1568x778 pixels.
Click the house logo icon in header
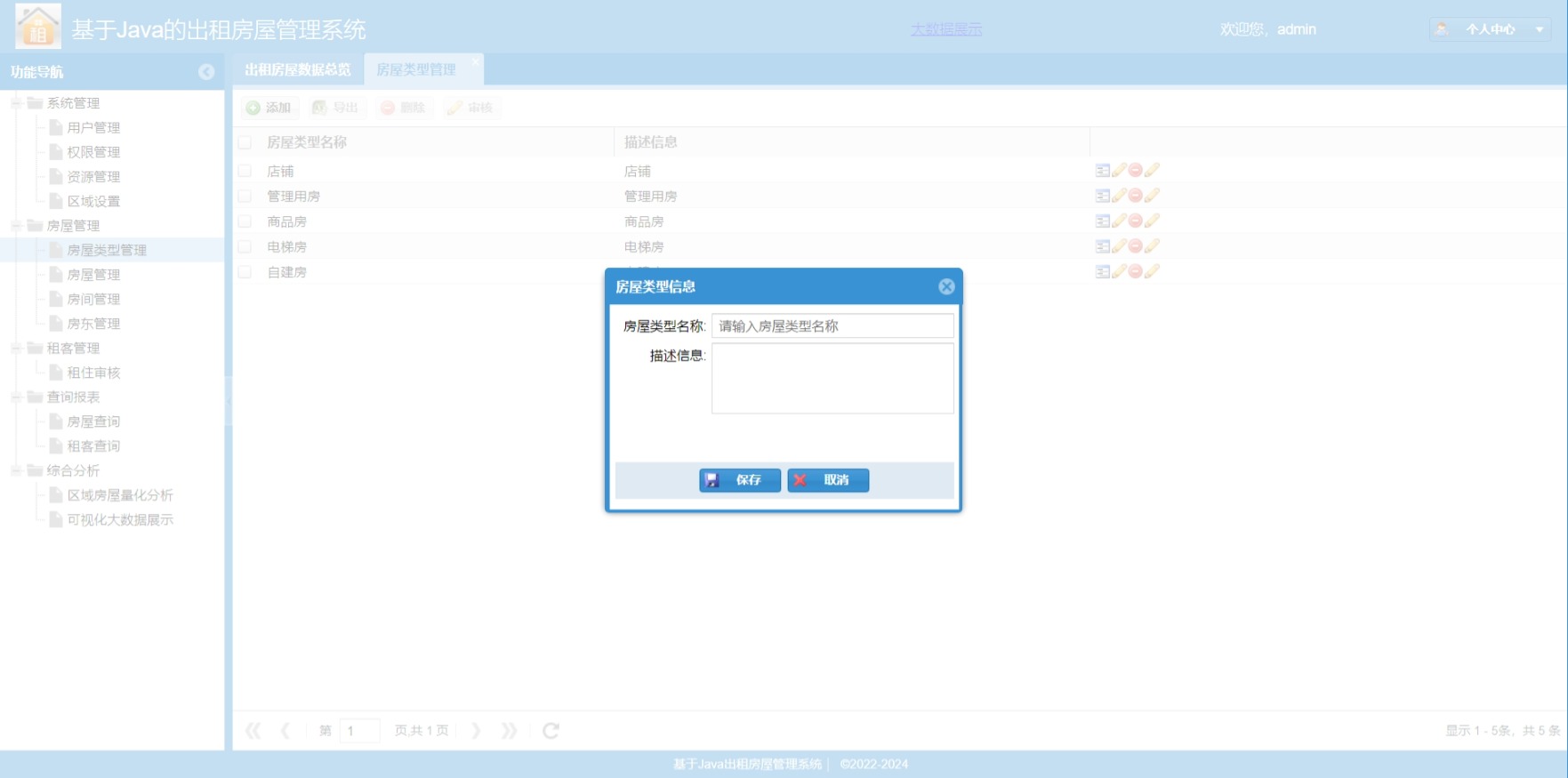pyautogui.click(x=38, y=26)
